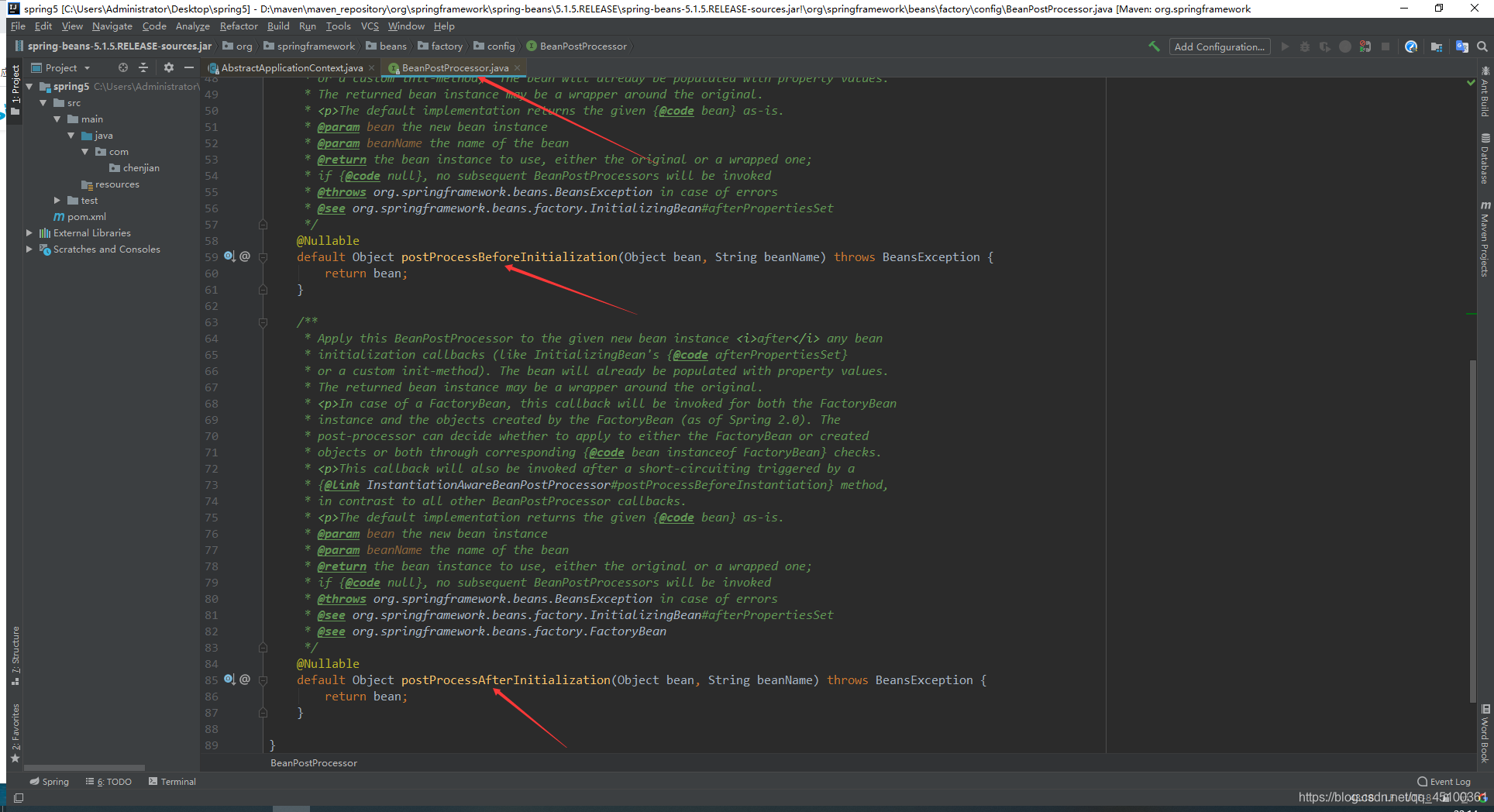Collapse the src folder node
Image resolution: width=1494 pixels, height=812 pixels.
[43, 102]
